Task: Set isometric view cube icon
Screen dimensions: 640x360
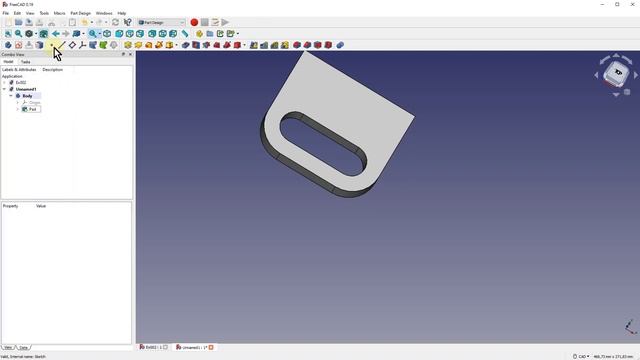Action: coord(107,34)
